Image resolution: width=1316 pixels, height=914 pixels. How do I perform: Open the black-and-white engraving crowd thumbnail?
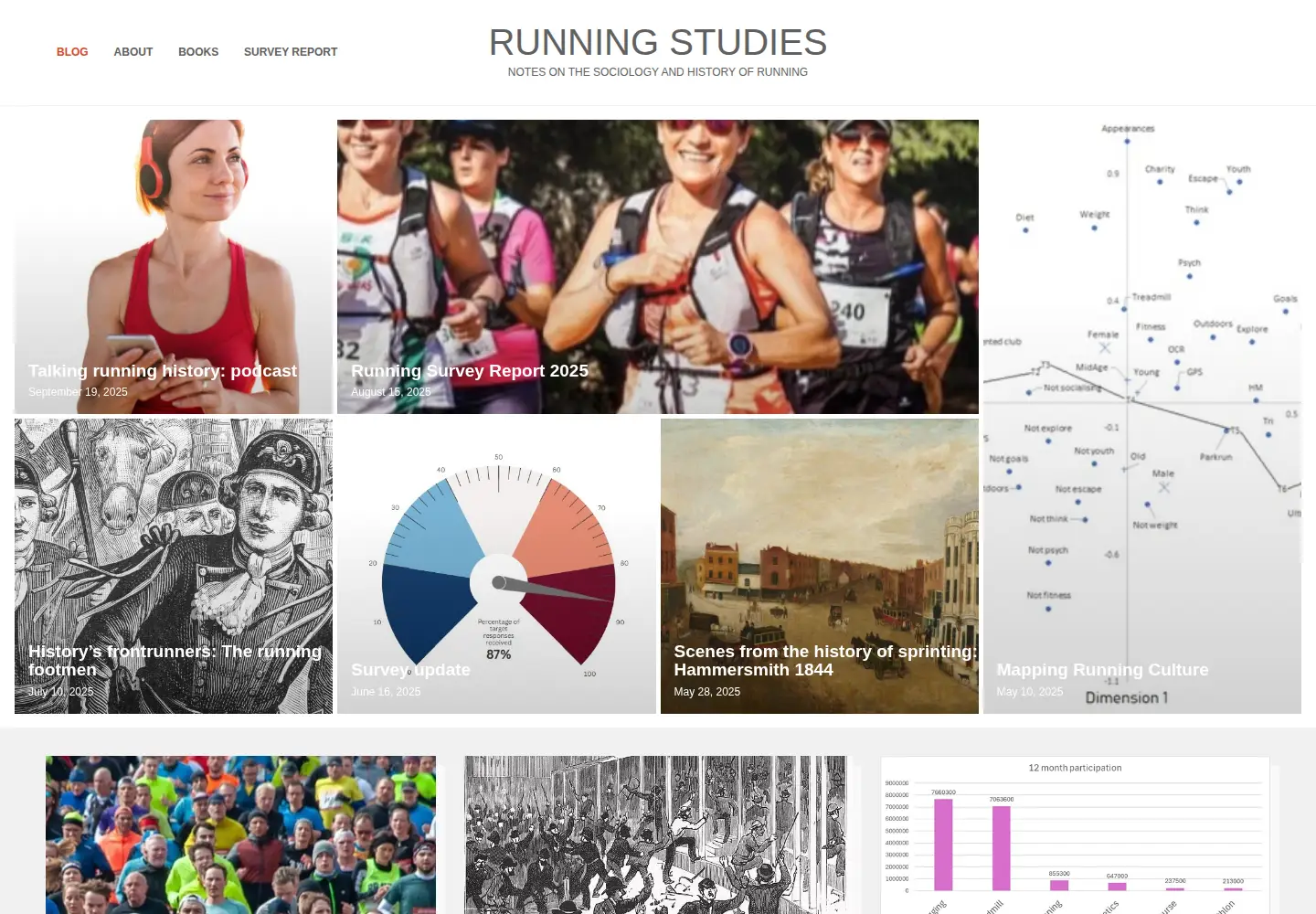click(x=656, y=834)
